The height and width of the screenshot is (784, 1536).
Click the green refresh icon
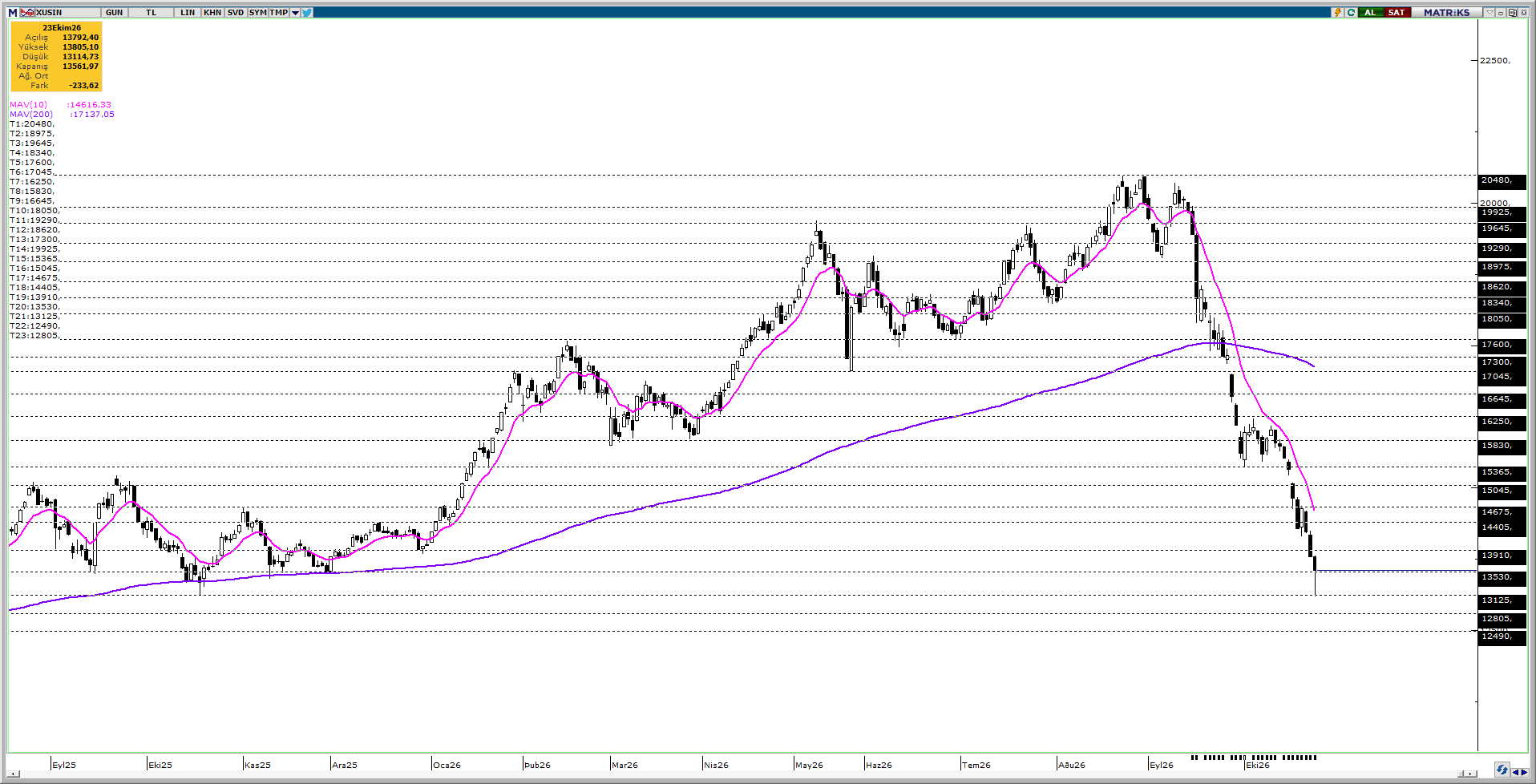(x=1351, y=12)
